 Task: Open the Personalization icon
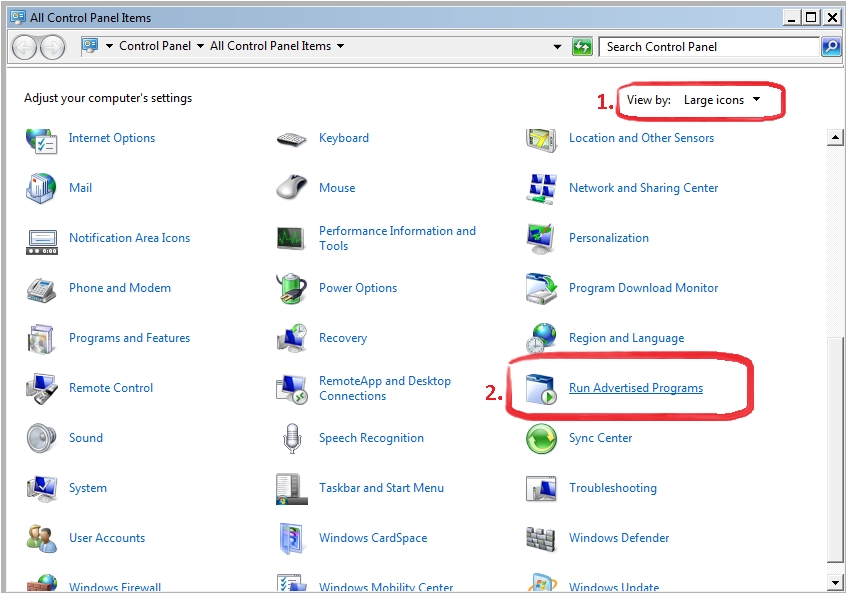(541, 238)
